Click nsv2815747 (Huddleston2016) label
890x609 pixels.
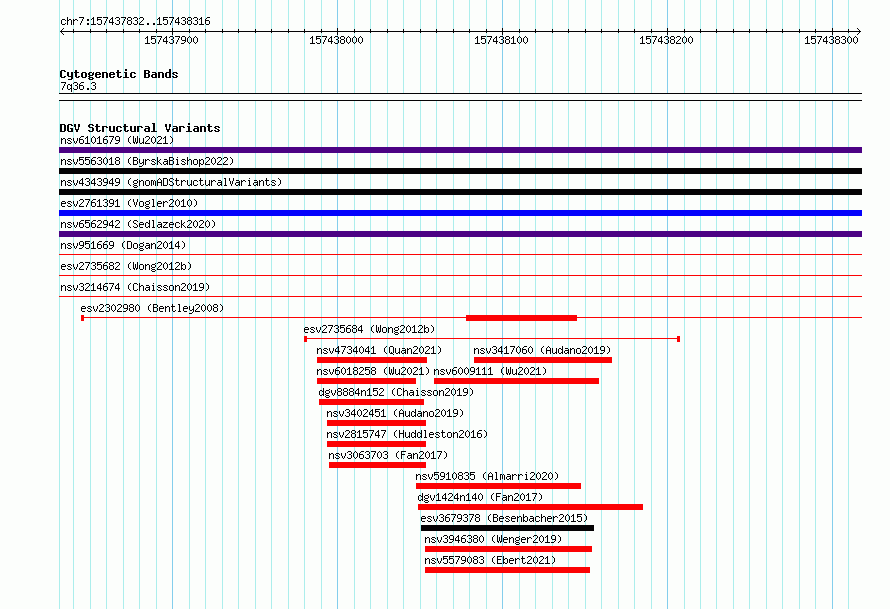(407, 434)
